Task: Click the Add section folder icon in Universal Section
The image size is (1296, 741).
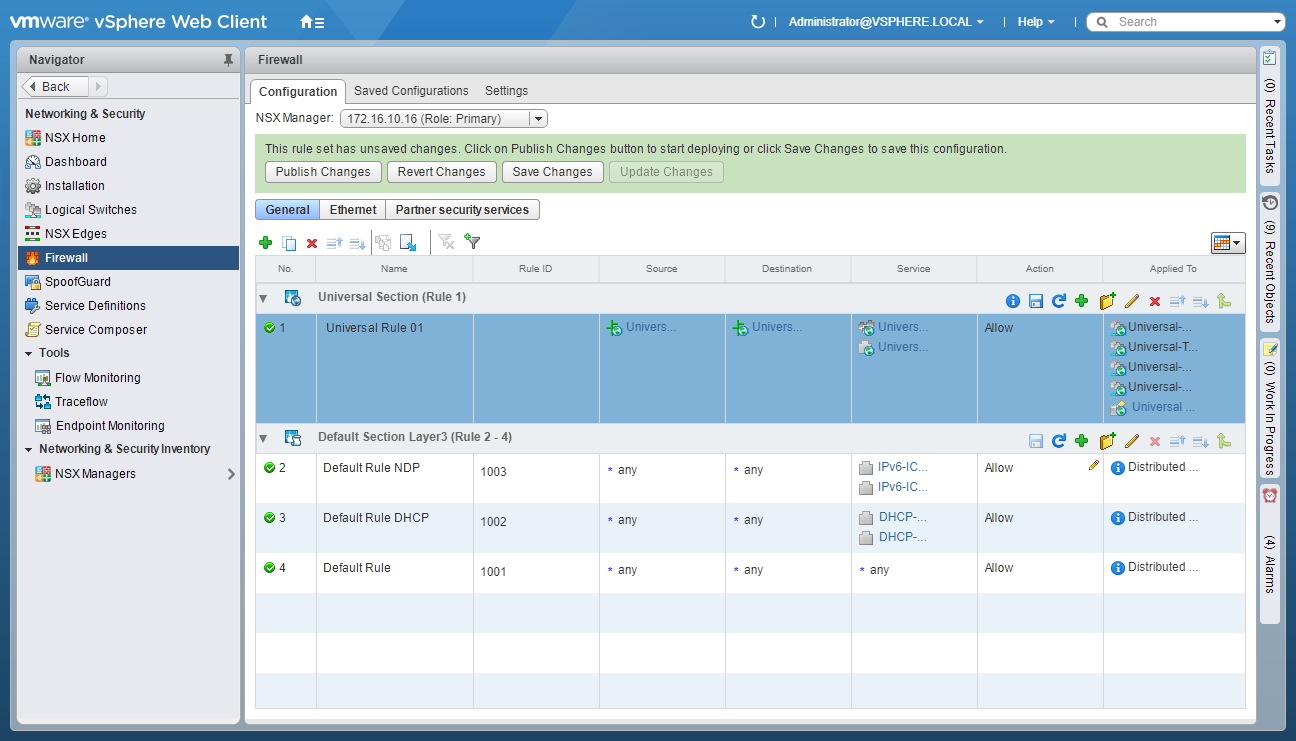Action: [x=1107, y=301]
